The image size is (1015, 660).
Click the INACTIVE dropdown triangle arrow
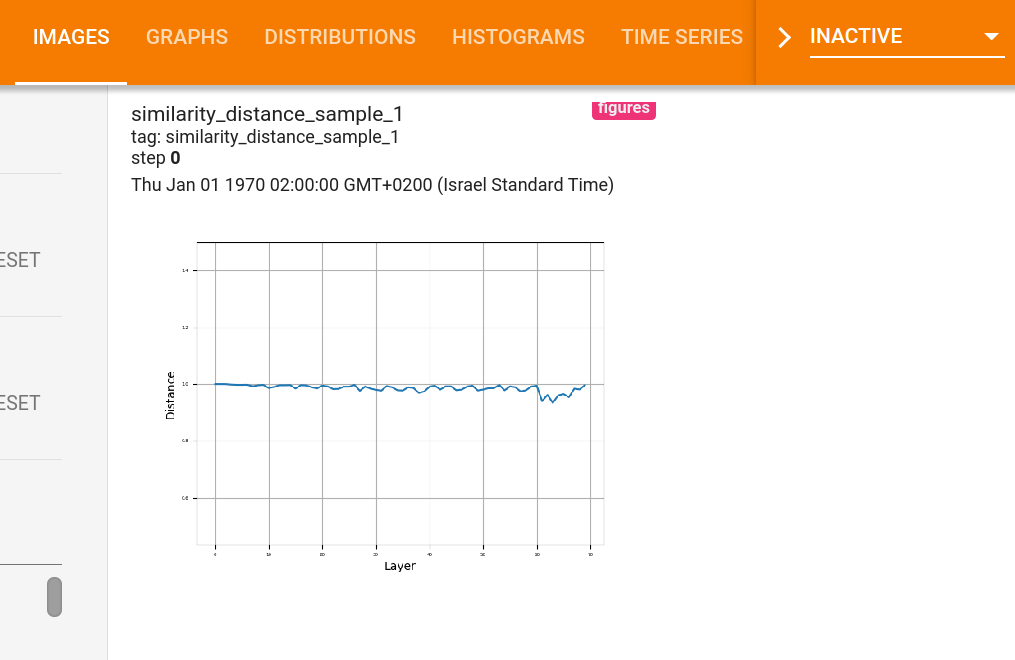click(x=991, y=37)
